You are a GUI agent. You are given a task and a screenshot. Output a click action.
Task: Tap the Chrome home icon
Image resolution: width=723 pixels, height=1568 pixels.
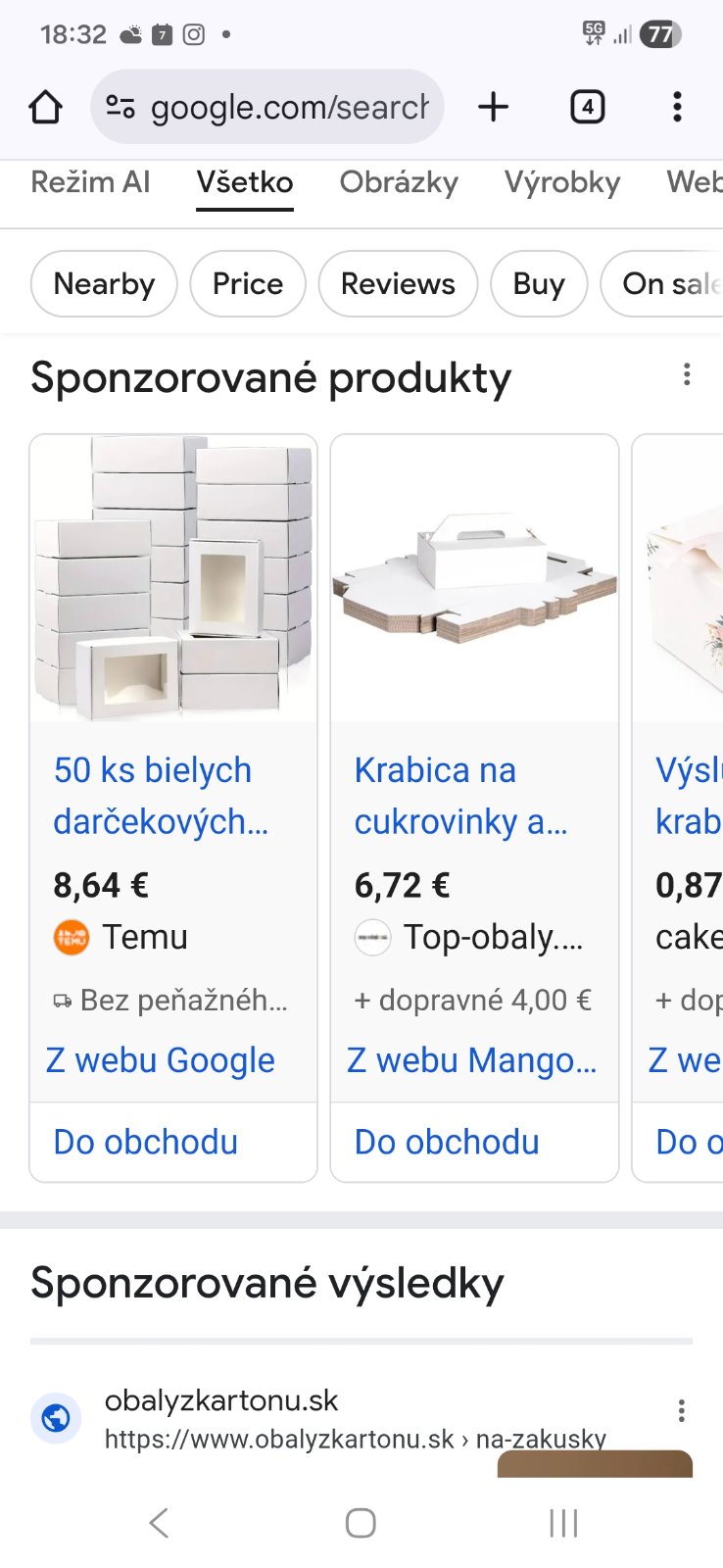coord(45,107)
